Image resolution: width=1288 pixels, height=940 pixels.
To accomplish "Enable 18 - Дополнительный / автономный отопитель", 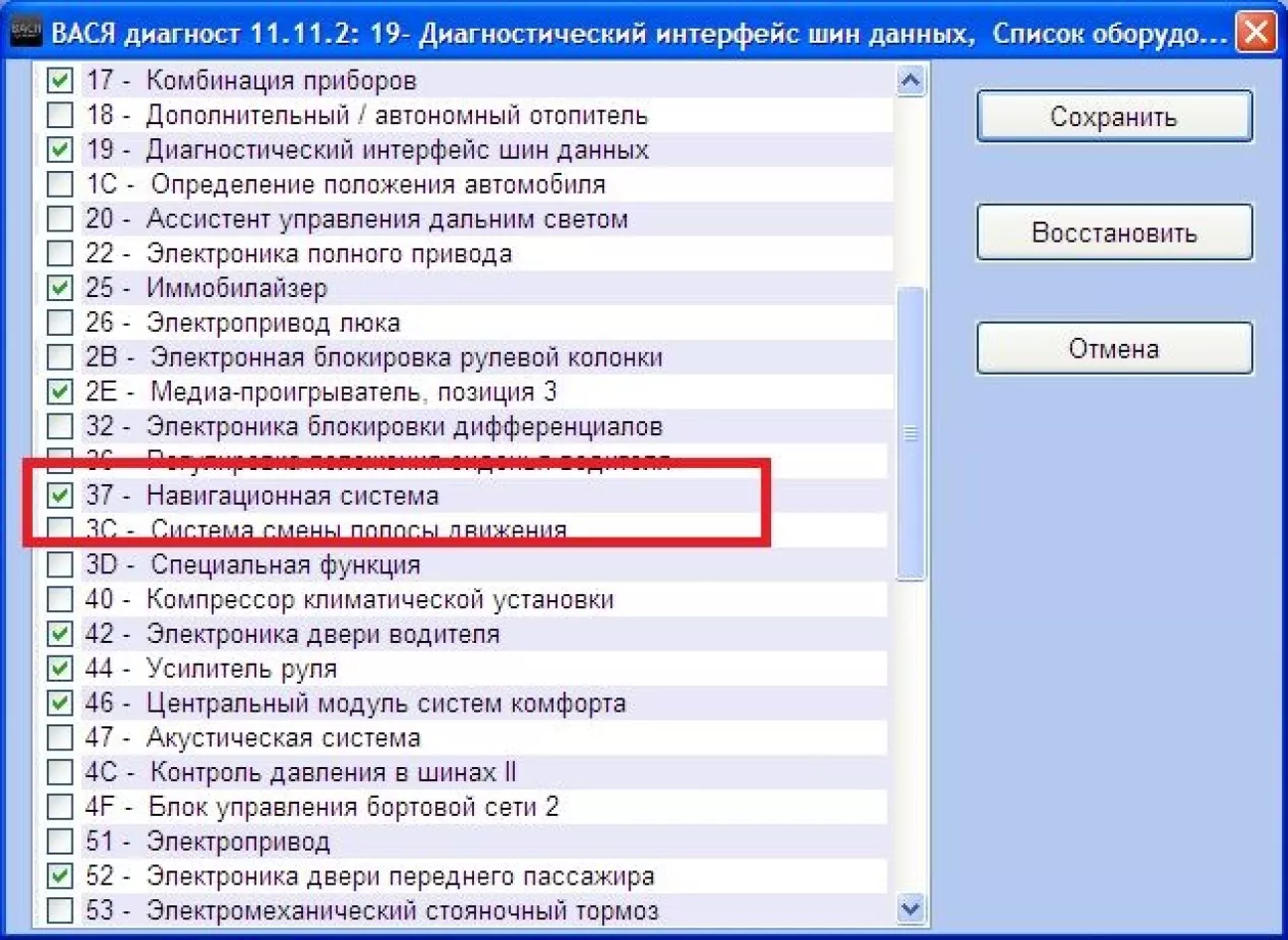I will coord(61,115).
